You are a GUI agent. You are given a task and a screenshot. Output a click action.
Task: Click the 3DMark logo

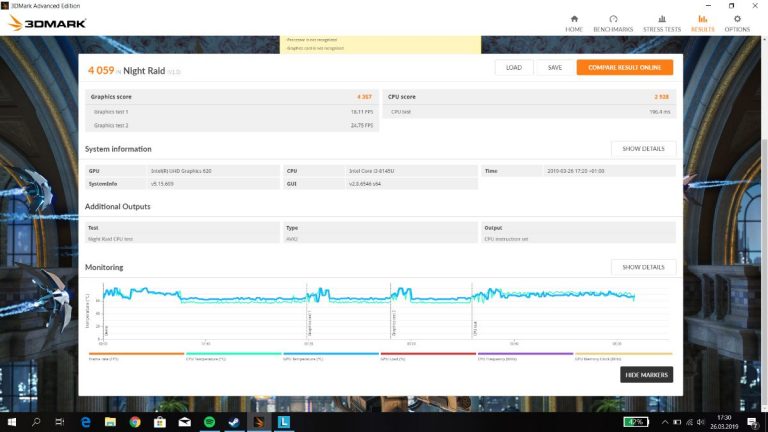(47, 22)
